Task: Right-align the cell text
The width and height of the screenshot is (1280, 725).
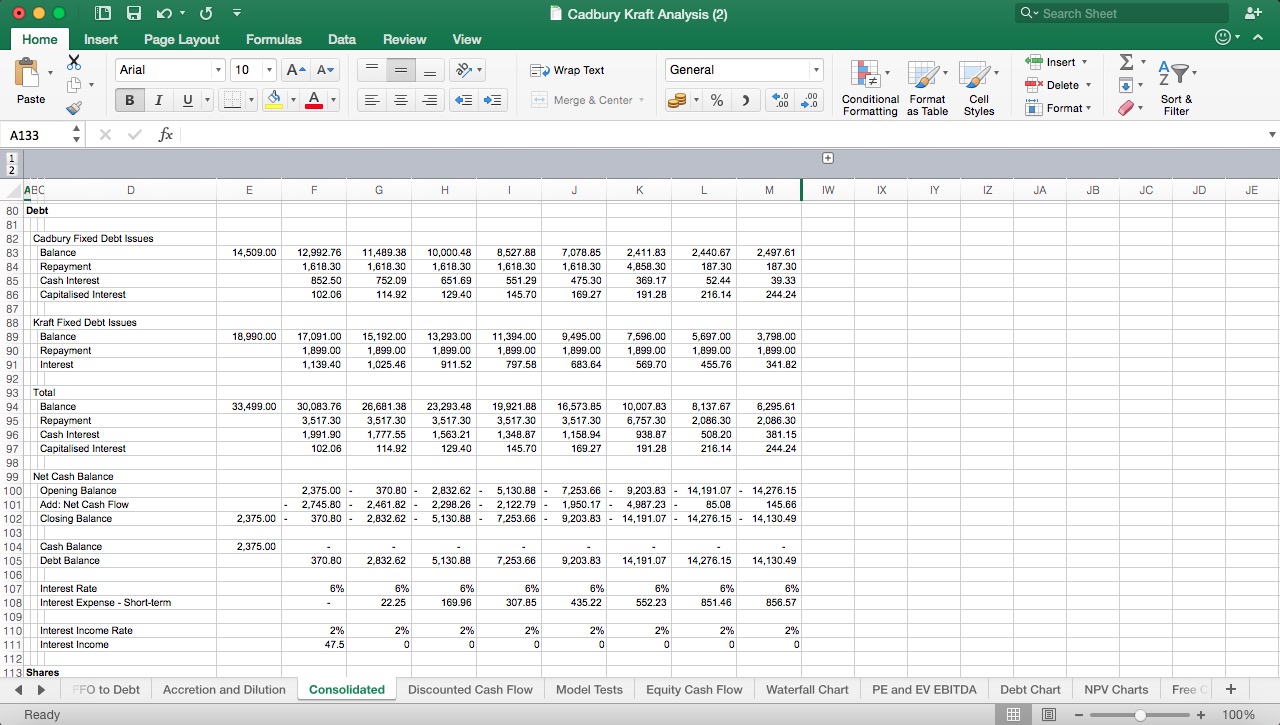Action: [430, 100]
